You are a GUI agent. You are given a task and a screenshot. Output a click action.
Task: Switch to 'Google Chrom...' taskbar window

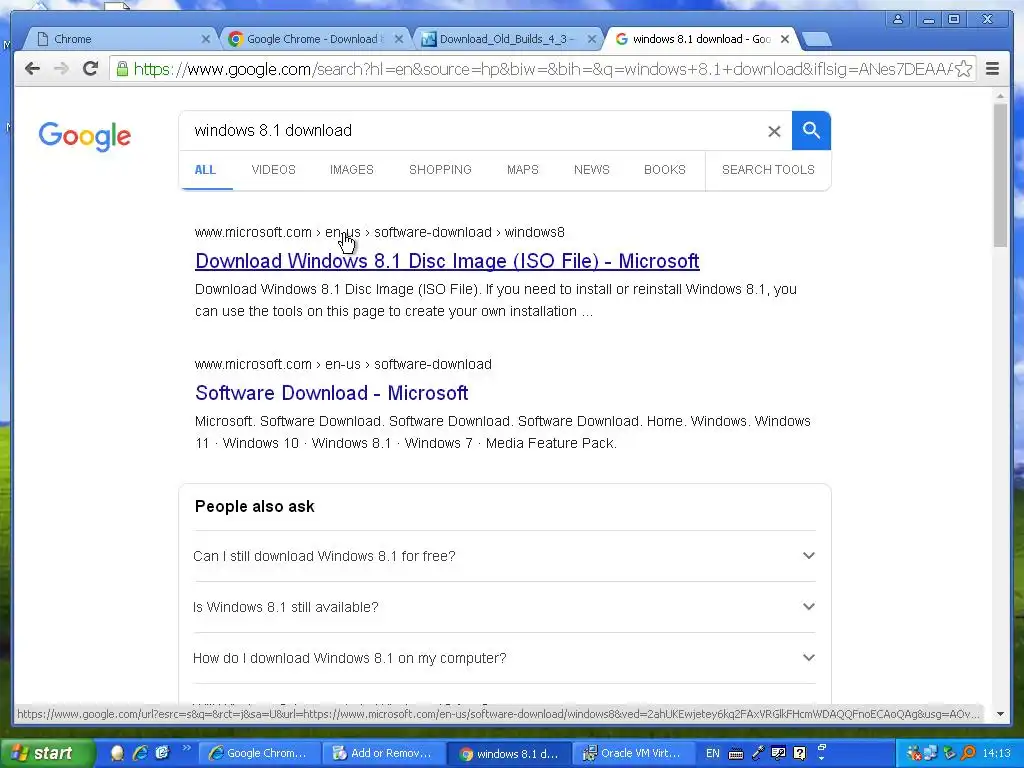259,753
